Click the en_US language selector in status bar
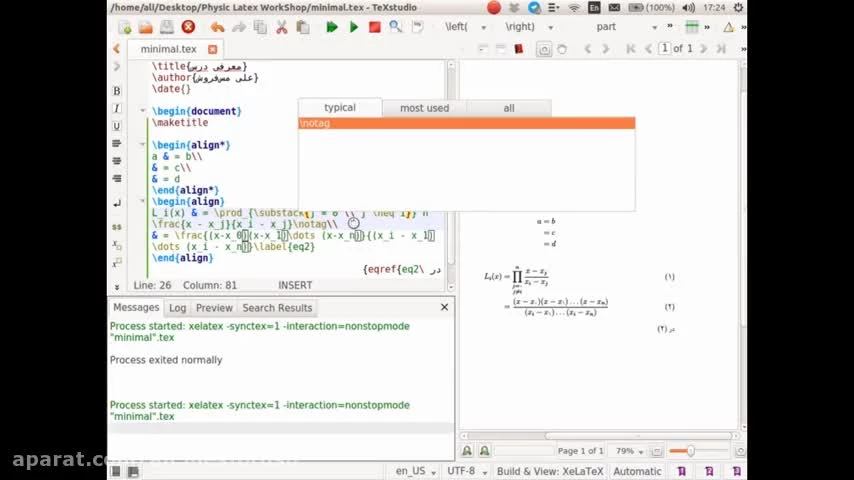Image resolution: width=854 pixels, height=480 pixels. tap(415, 471)
